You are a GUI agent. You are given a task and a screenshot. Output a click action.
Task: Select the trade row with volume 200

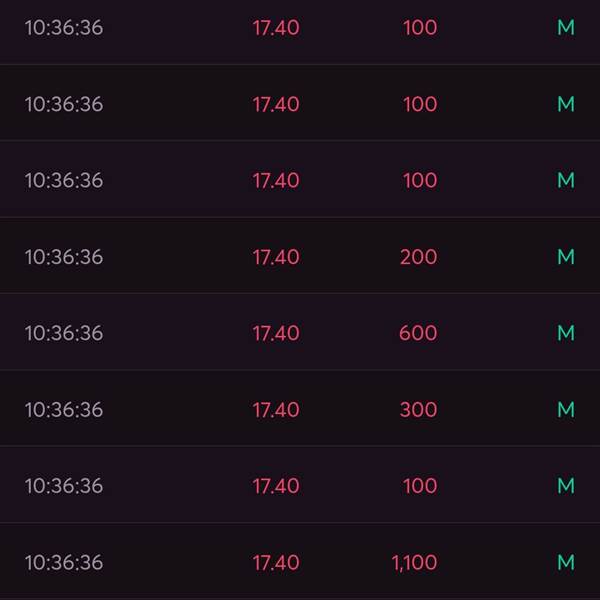click(300, 256)
